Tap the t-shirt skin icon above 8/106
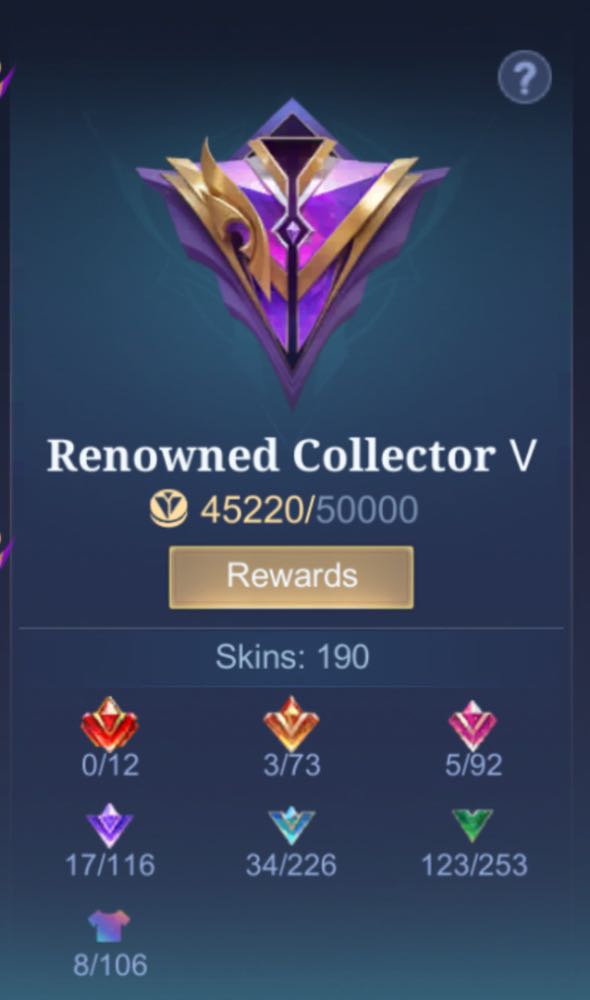This screenshot has width=590, height=1000. pyautogui.click(x=109, y=926)
